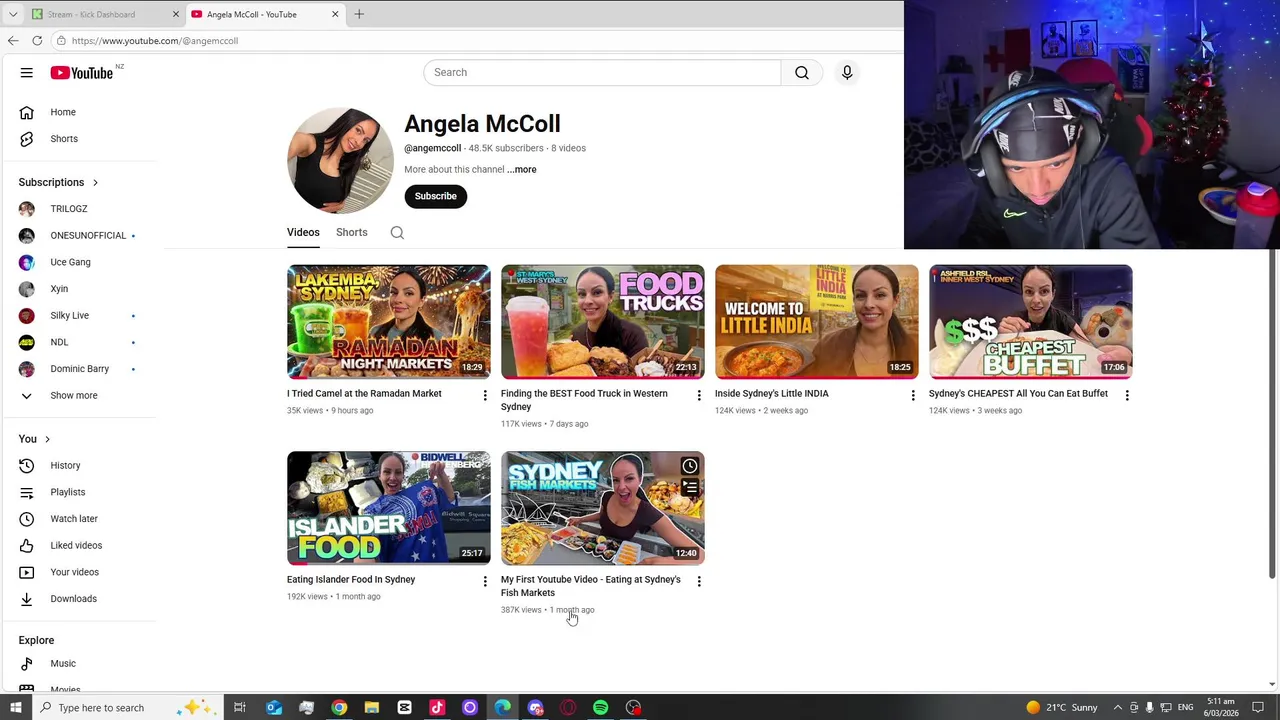Open options for Little INDIA video
The height and width of the screenshot is (720, 1280).
pos(913,396)
